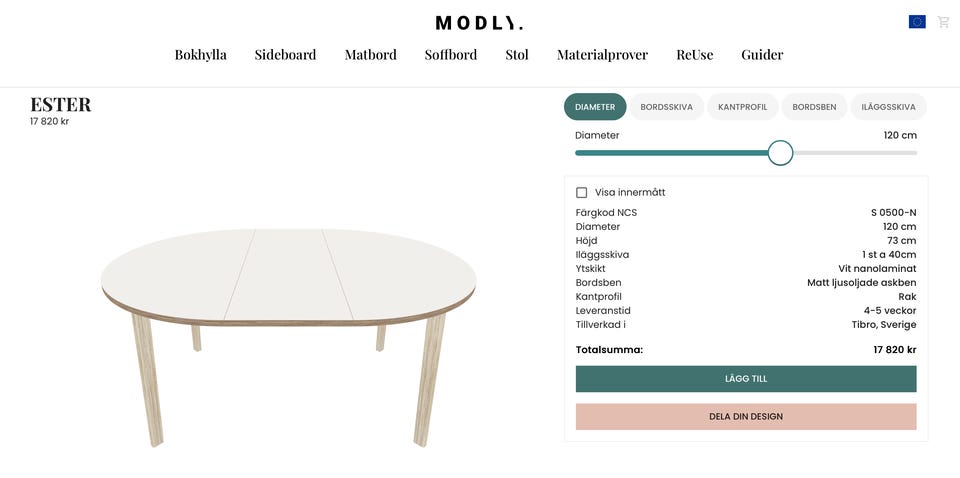
Task: Open the Matbord menu item
Action: 370,55
